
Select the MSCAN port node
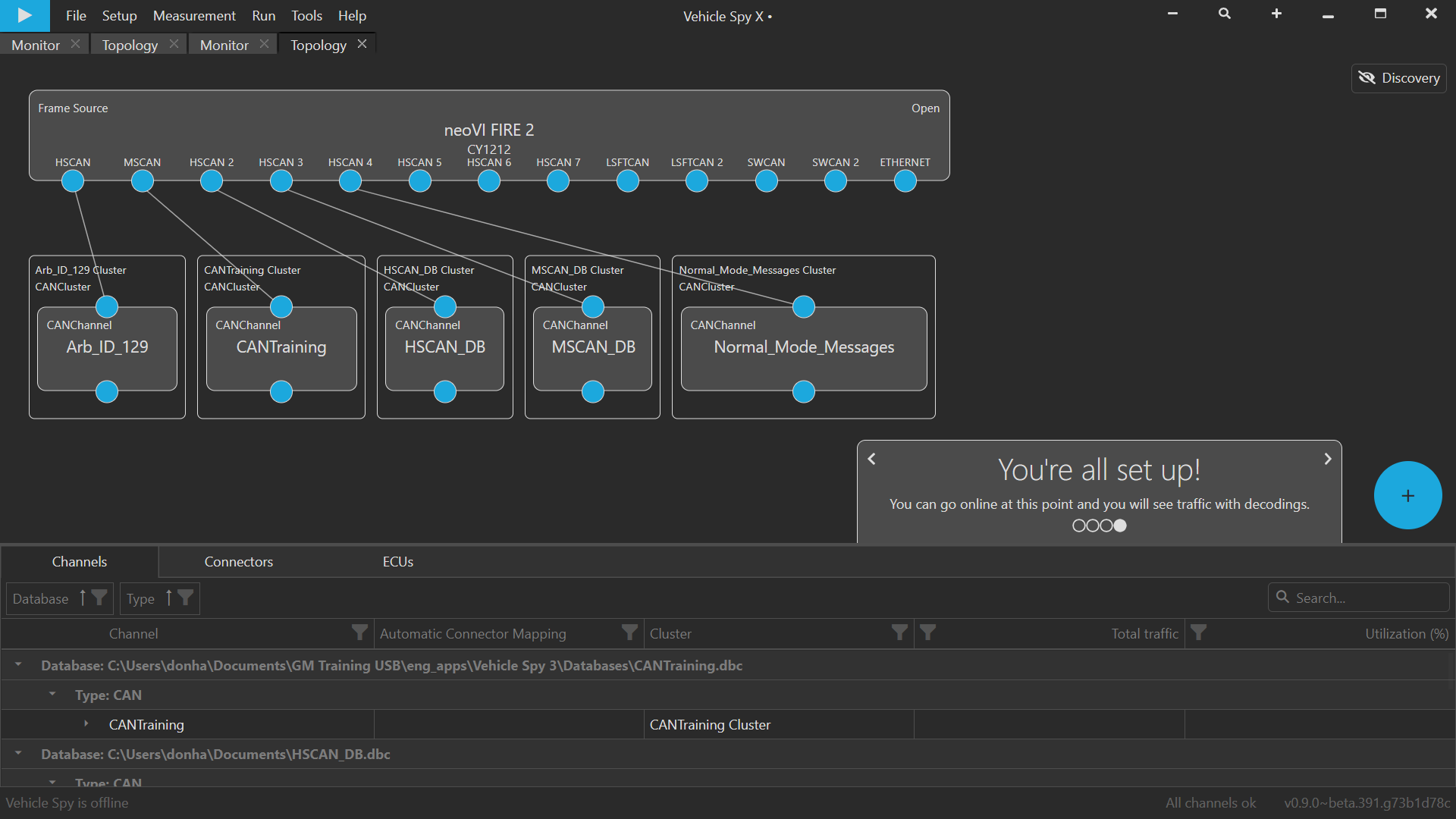[143, 181]
